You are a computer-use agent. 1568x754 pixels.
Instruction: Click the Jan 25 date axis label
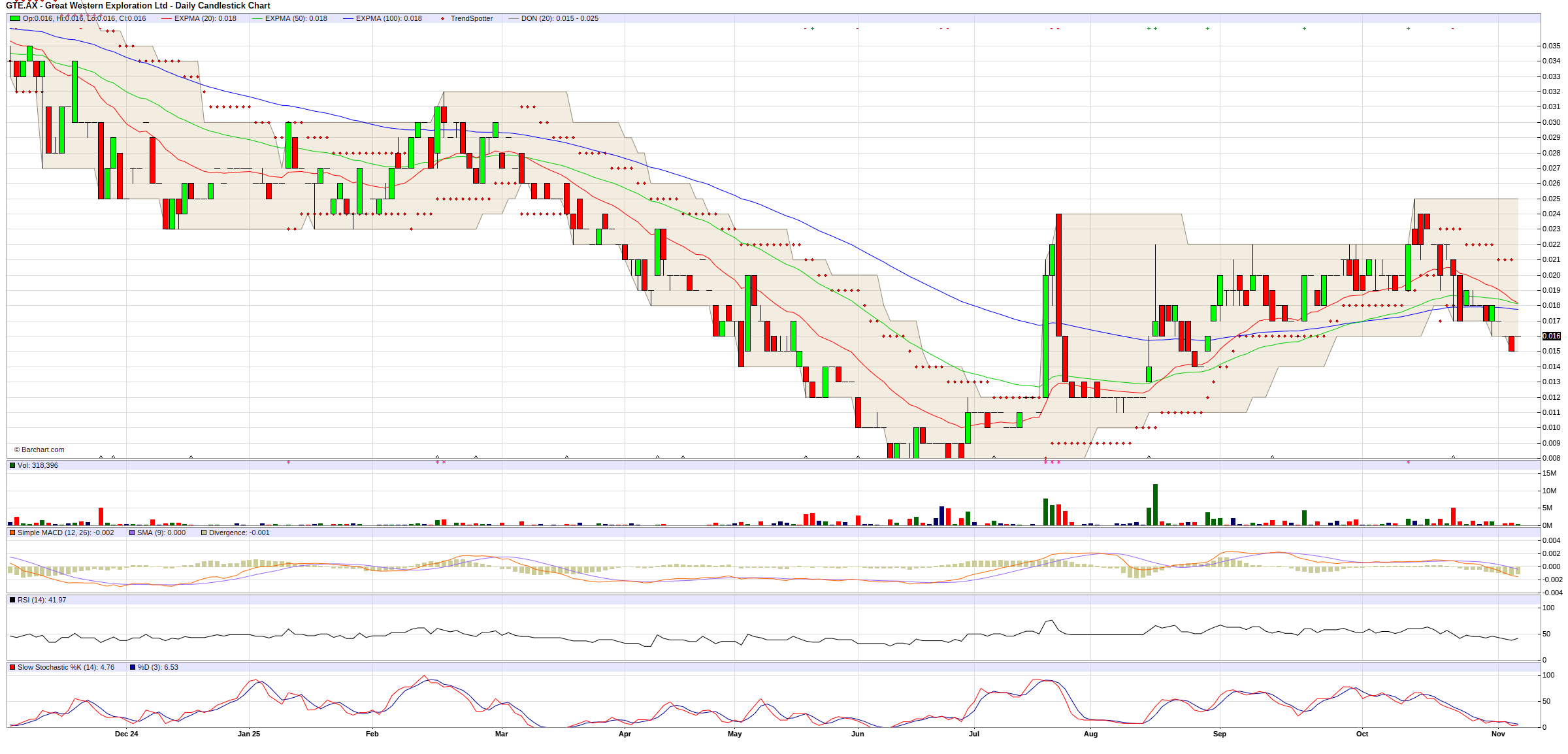[x=248, y=734]
